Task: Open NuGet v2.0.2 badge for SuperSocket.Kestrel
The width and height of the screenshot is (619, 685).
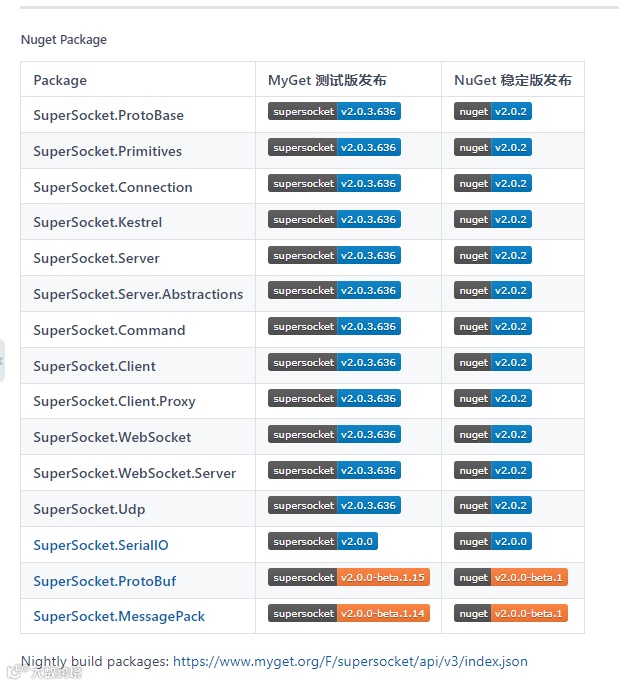Action: tap(492, 220)
